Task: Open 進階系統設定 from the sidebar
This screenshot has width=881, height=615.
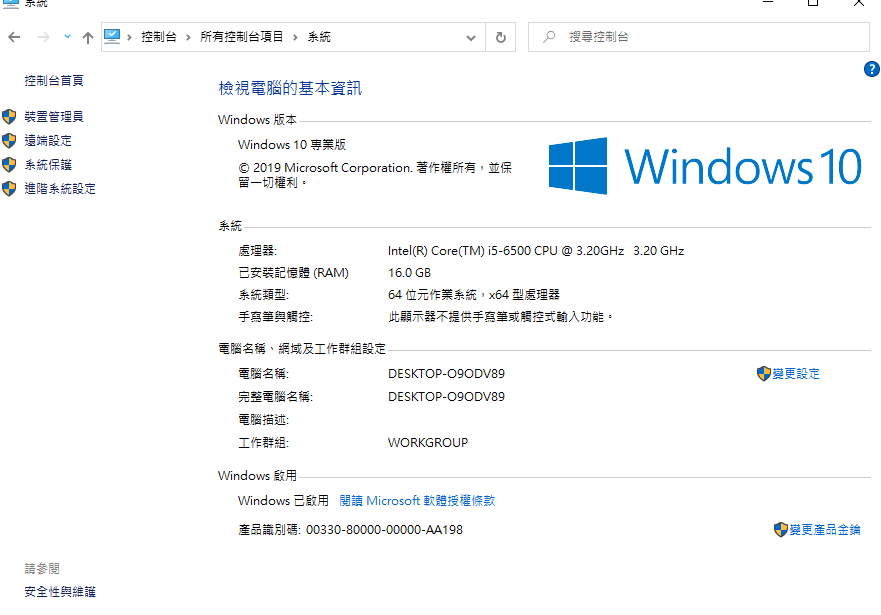Action: tap(60, 189)
